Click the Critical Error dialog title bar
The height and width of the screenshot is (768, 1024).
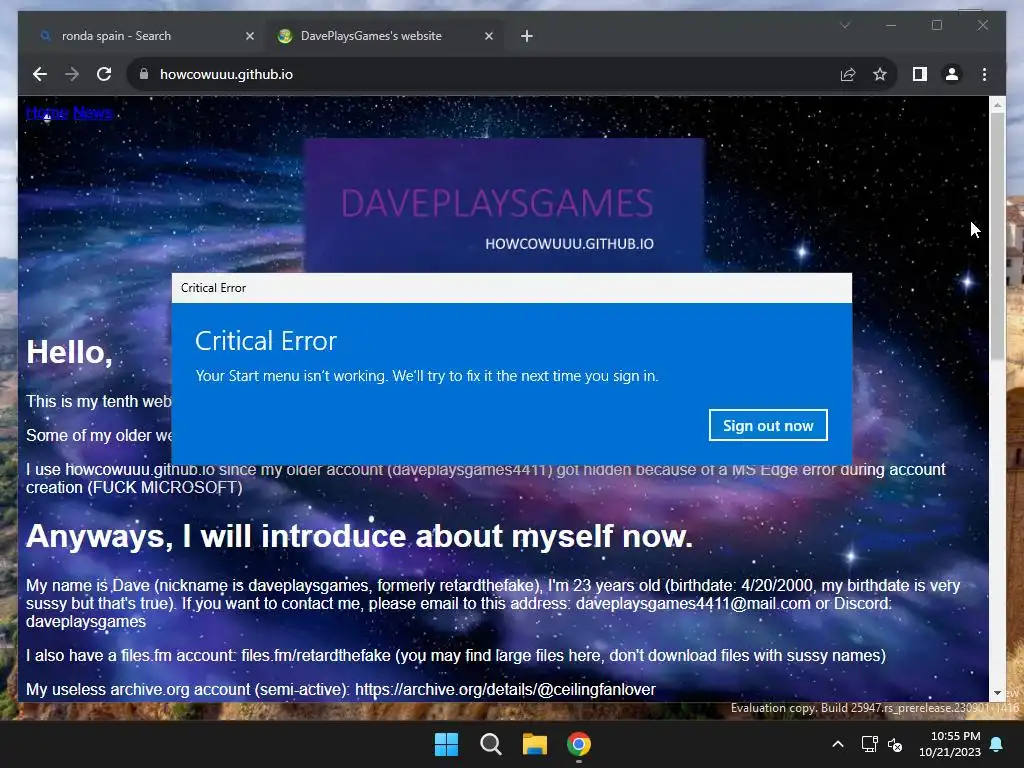pos(511,288)
